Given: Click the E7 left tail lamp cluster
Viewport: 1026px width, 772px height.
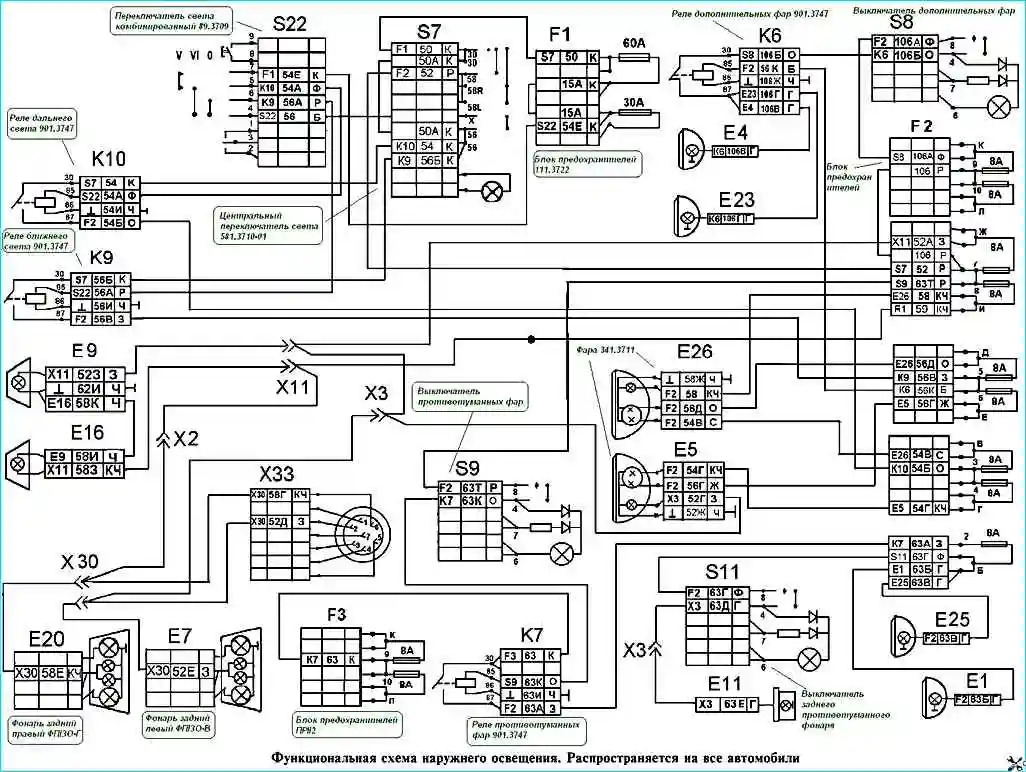Looking at the screenshot, I should pyautogui.click(x=239, y=671).
